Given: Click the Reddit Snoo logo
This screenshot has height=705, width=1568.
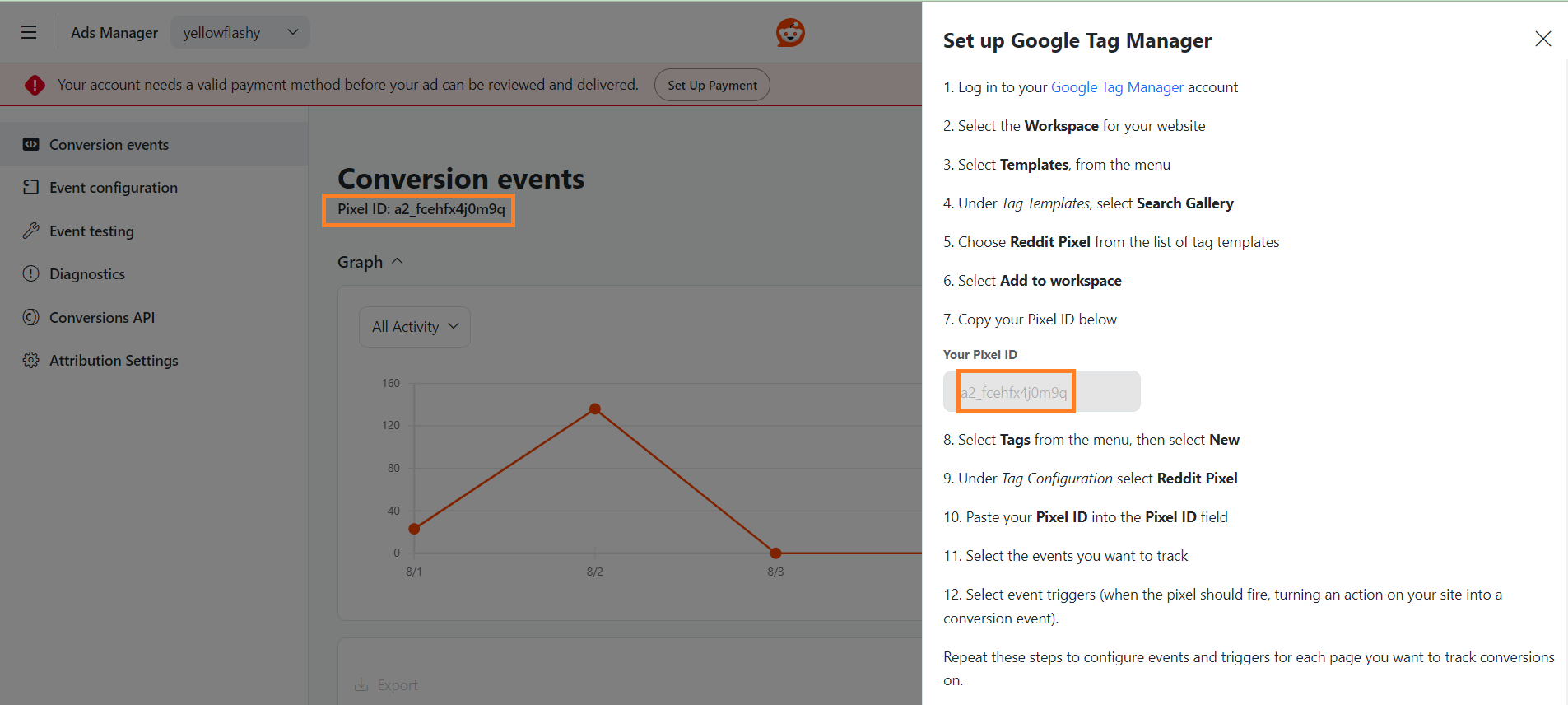Looking at the screenshot, I should [x=790, y=33].
